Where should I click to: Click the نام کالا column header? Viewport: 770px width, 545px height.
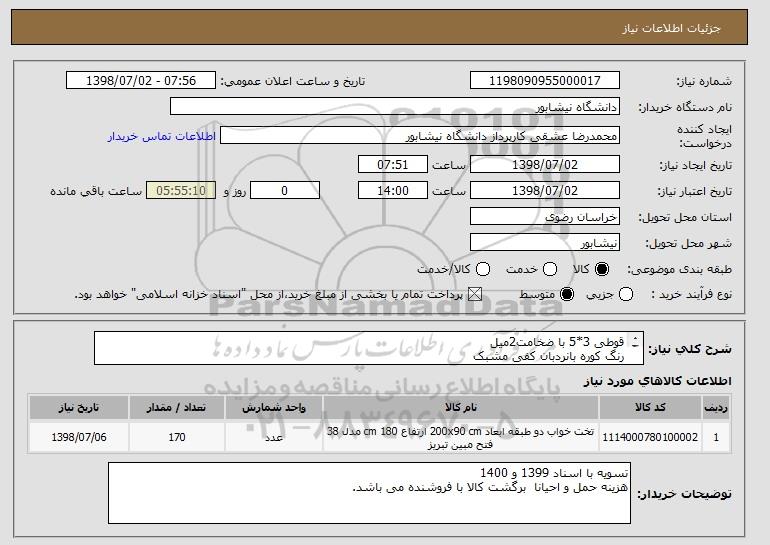[461, 408]
